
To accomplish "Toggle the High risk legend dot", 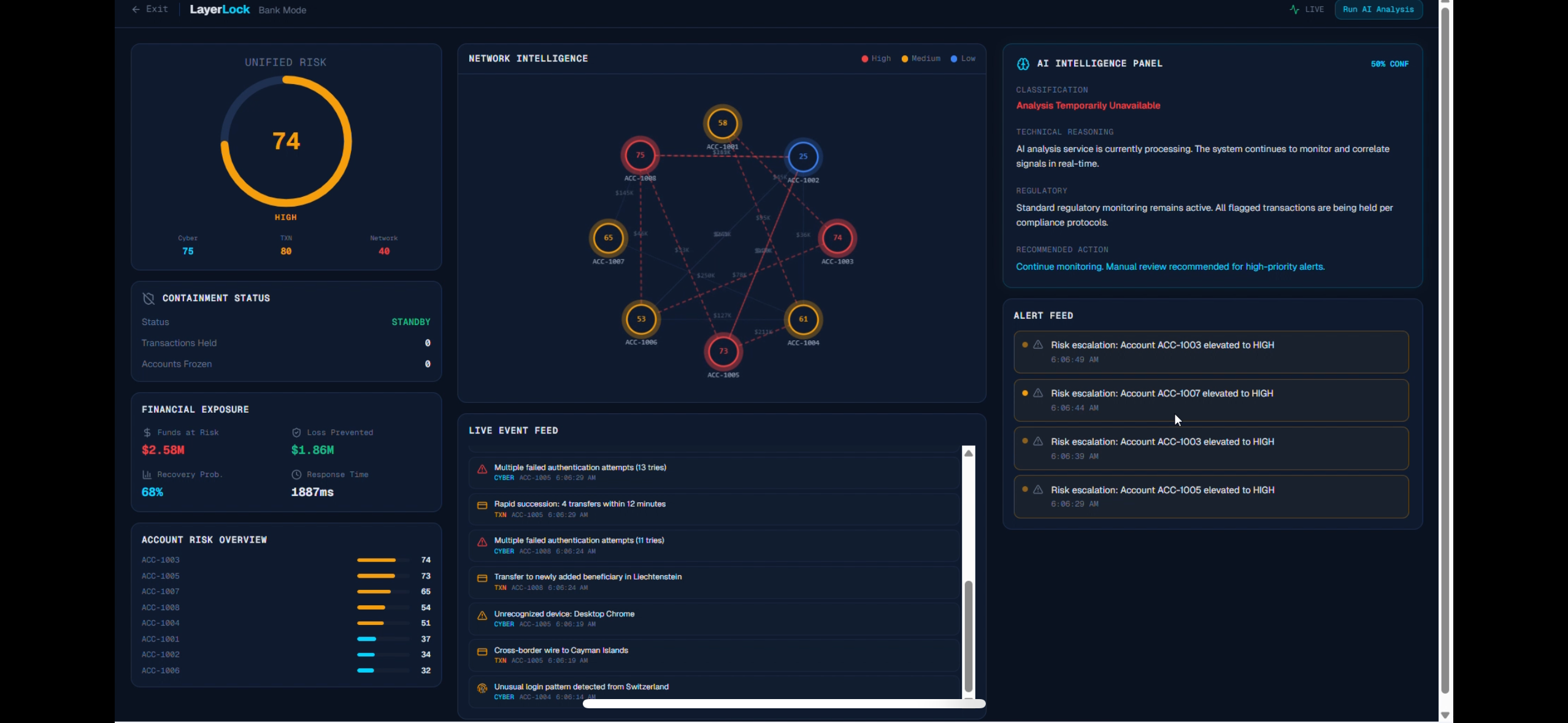I will tap(864, 59).
